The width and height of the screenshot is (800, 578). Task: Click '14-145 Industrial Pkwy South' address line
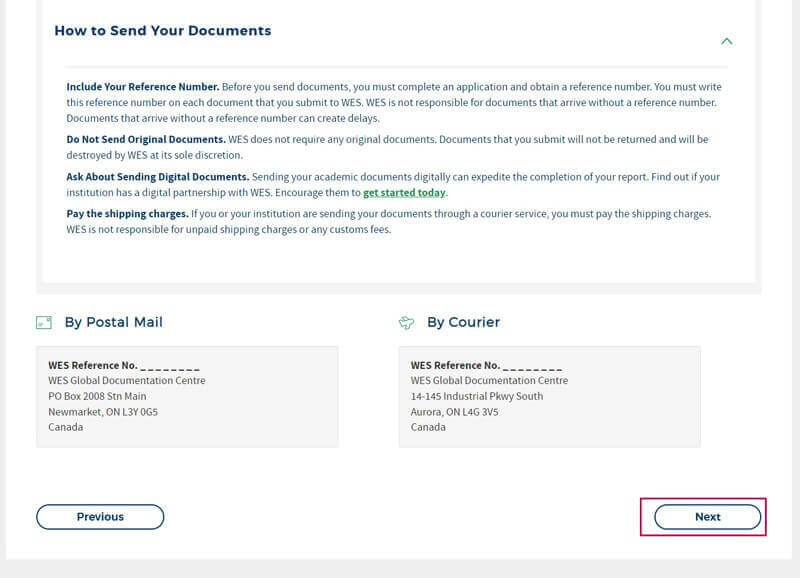pyautogui.click(x=477, y=396)
